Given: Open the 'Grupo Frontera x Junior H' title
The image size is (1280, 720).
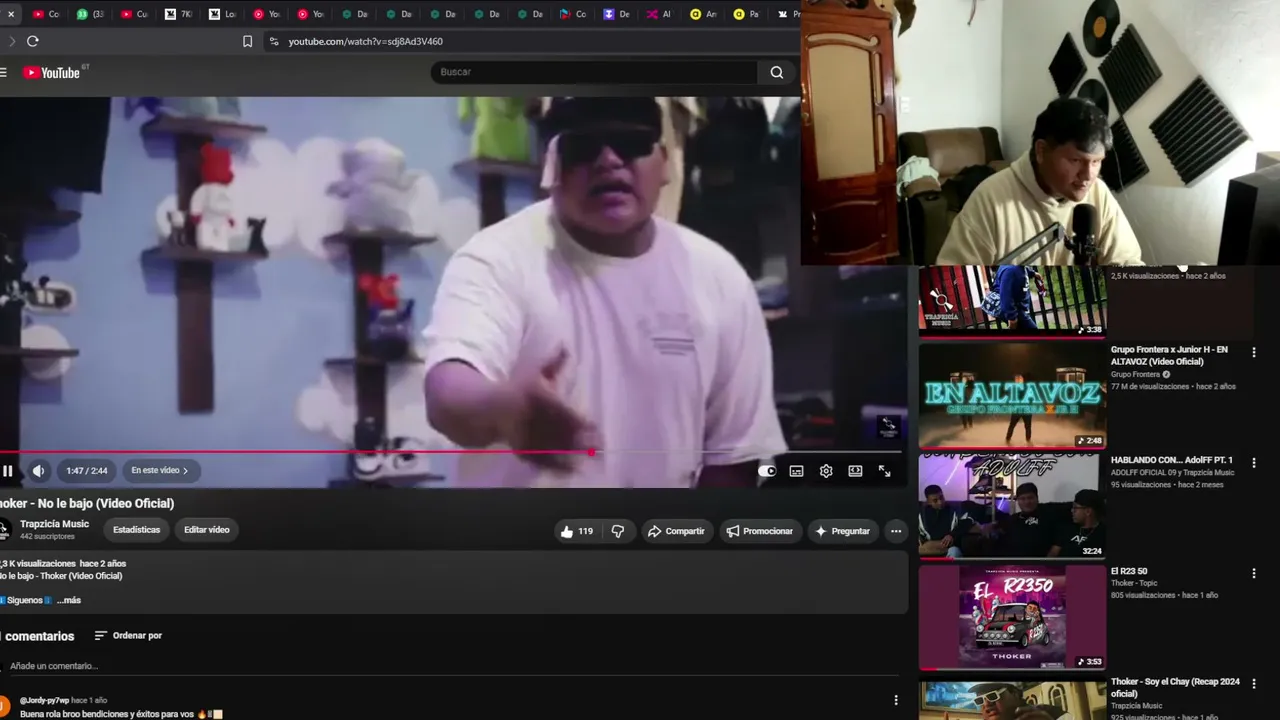Looking at the screenshot, I should coord(1169,355).
